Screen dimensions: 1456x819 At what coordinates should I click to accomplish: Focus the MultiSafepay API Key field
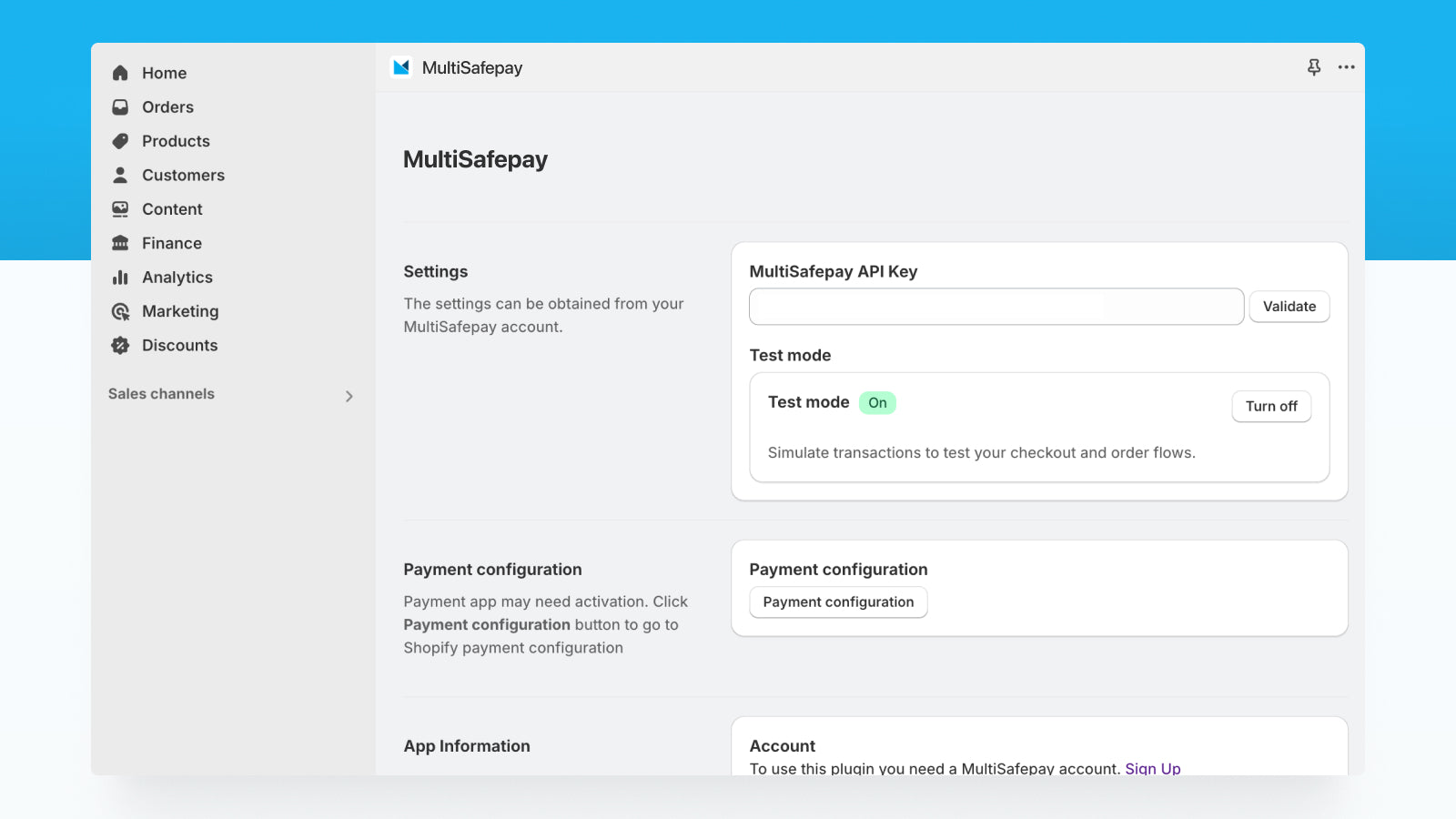point(996,307)
